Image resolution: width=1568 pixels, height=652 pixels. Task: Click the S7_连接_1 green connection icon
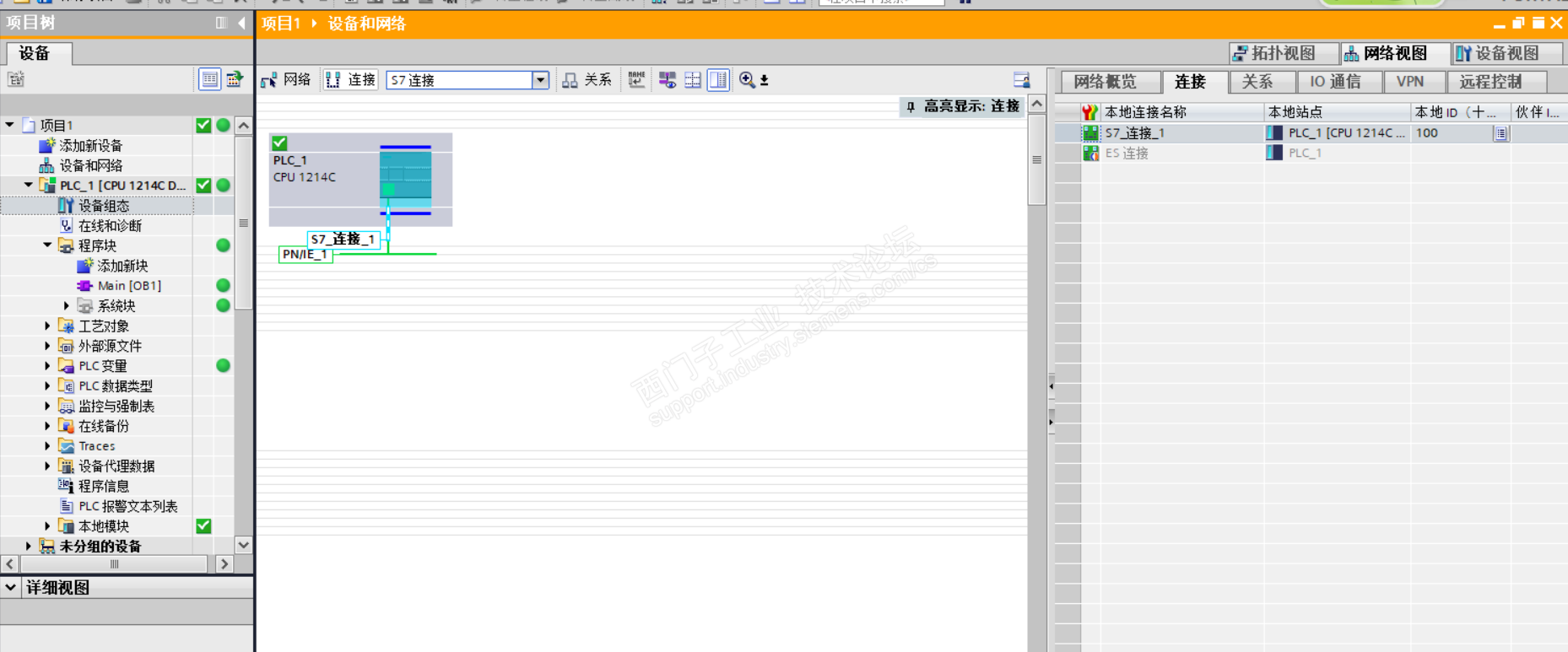1091,133
